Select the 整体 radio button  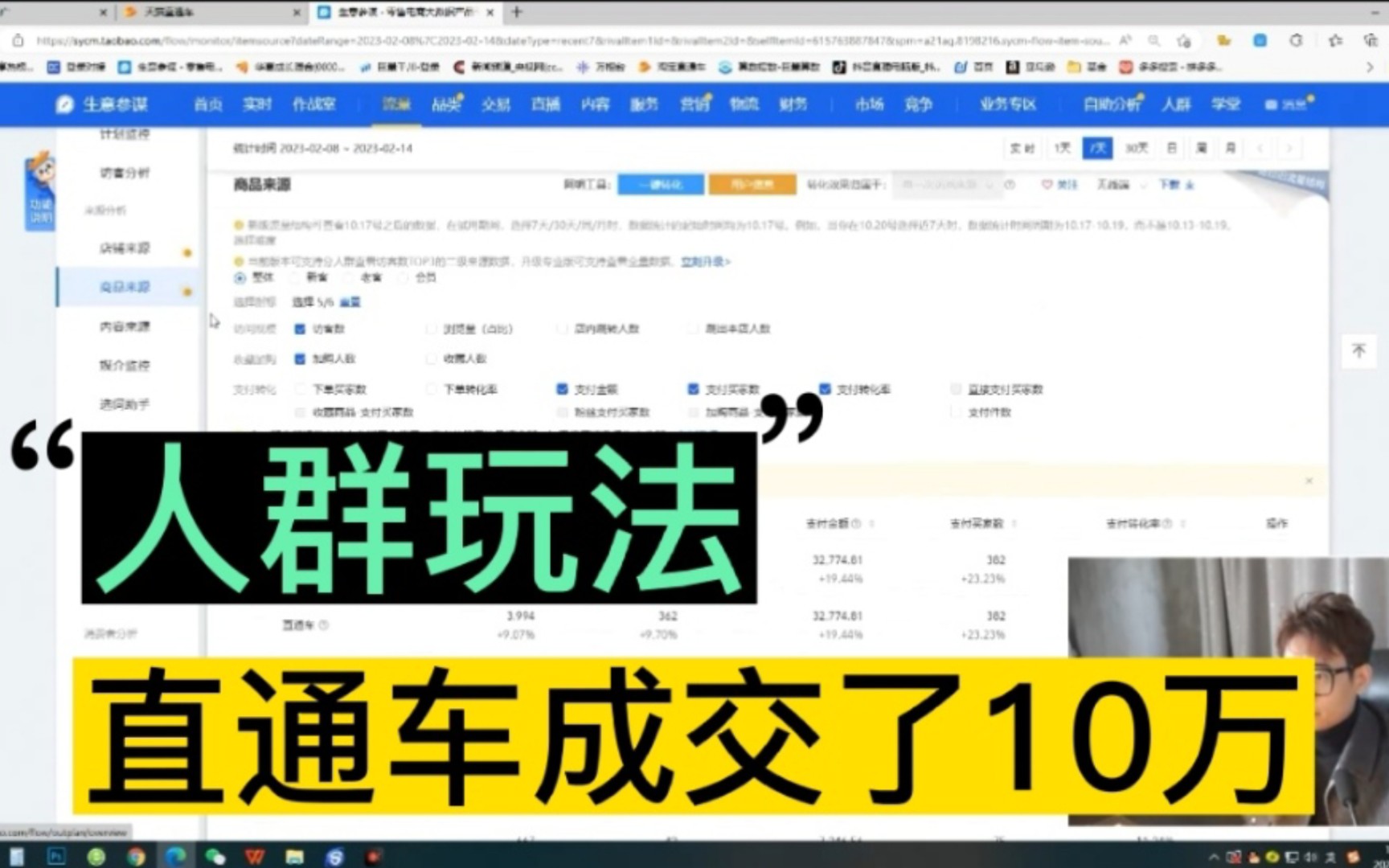coord(240,277)
